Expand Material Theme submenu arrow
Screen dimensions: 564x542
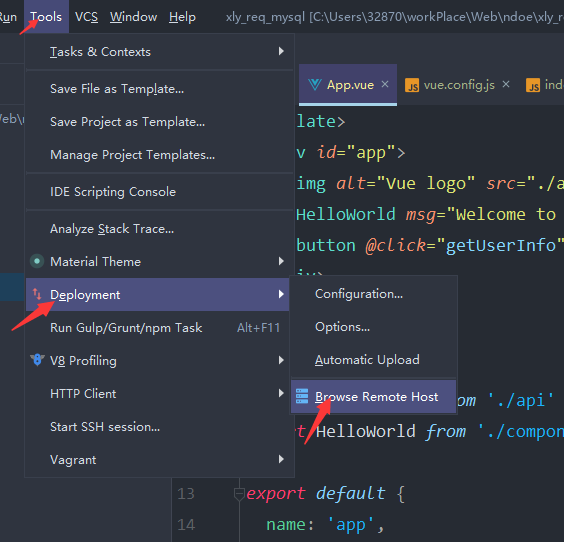(x=281, y=261)
